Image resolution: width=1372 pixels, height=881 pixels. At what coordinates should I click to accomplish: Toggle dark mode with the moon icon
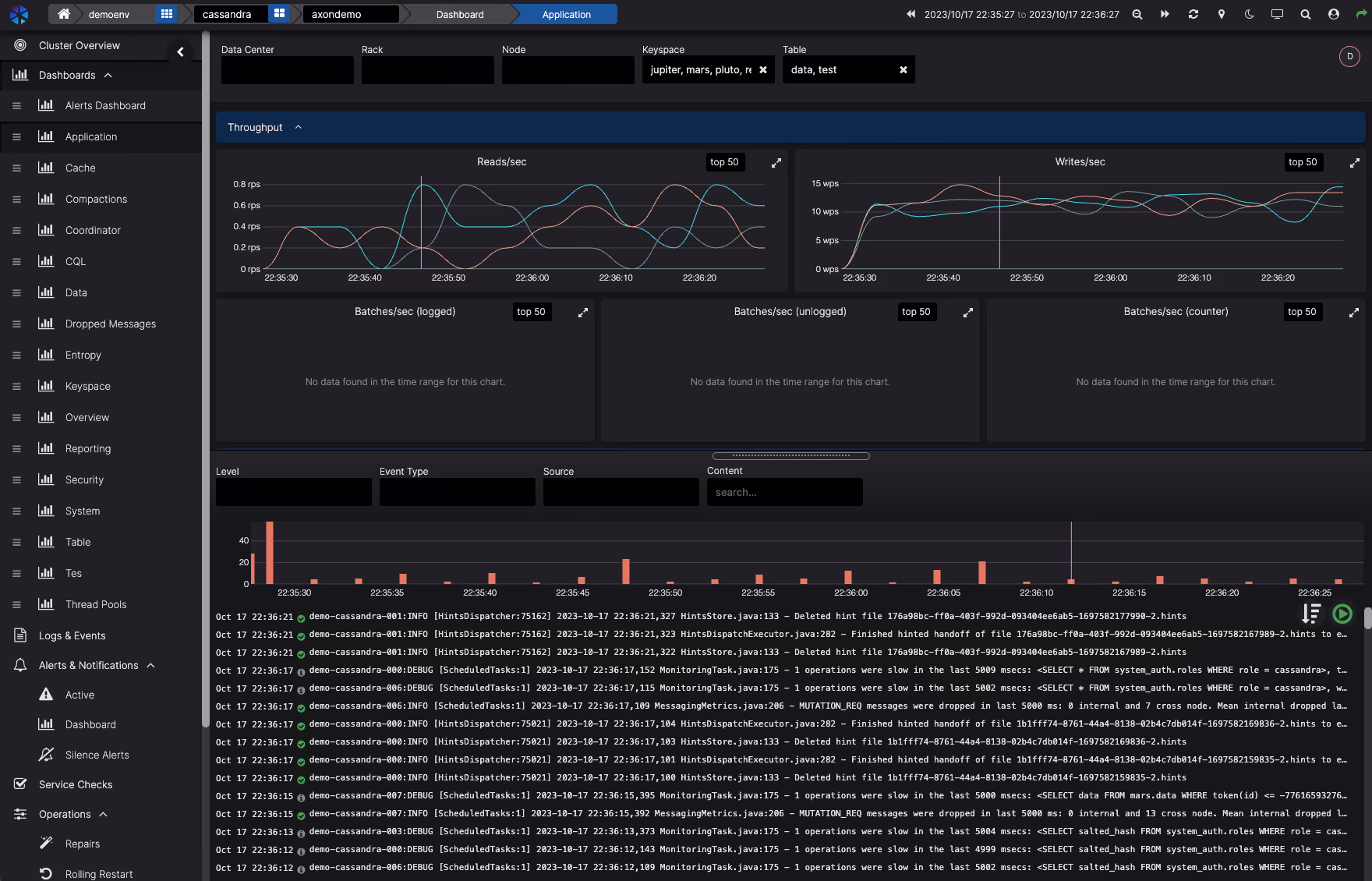point(1250,14)
